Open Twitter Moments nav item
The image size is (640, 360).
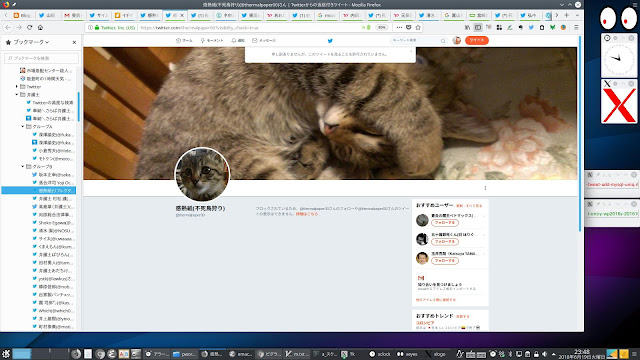click(x=212, y=40)
